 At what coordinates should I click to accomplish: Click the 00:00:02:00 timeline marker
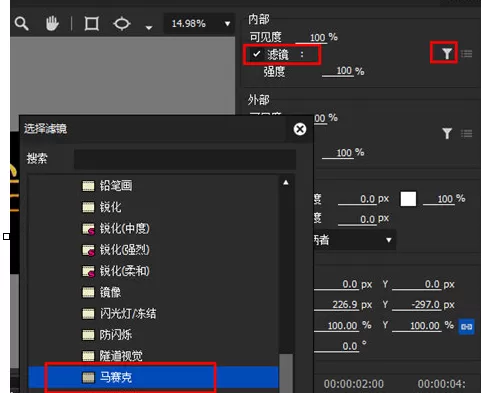(x=354, y=384)
